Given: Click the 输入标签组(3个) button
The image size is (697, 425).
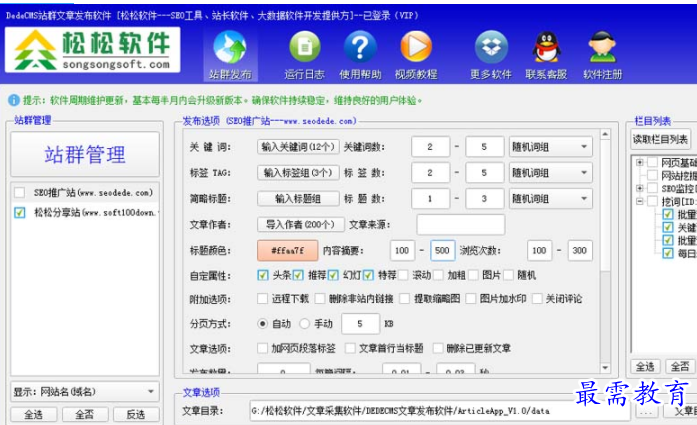Looking at the screenshot, I should point(298,172).
